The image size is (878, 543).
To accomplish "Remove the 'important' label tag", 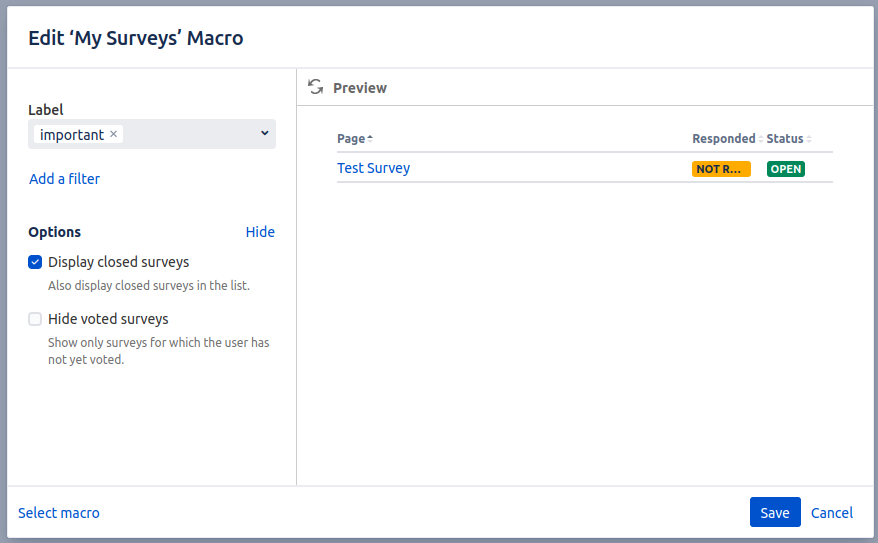I will [114, 134].
